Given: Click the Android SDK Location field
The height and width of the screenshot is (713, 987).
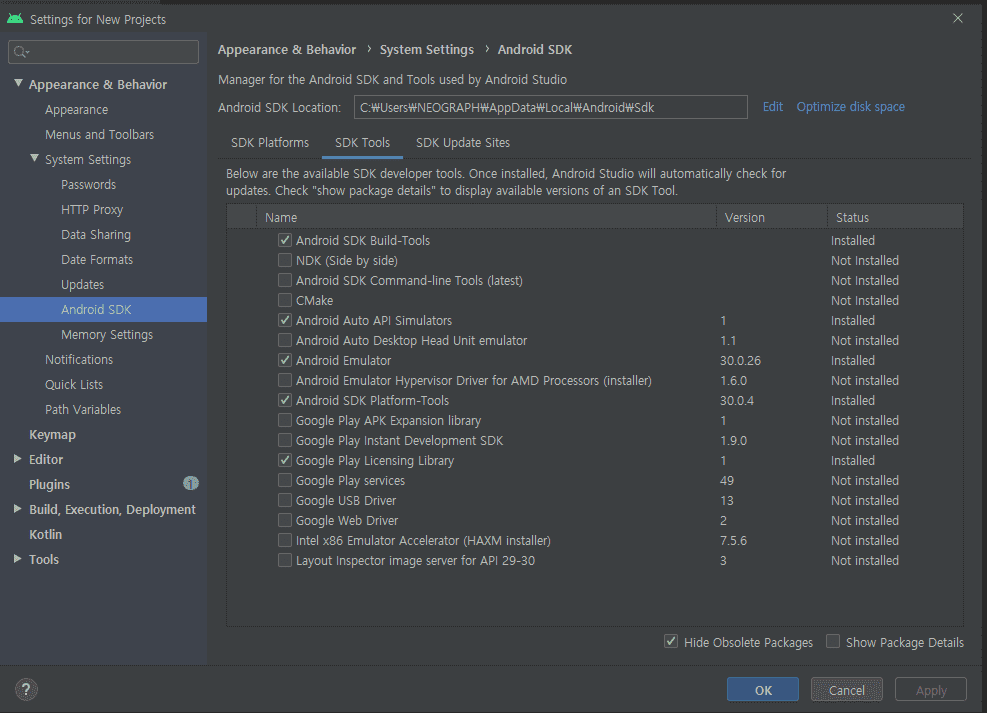Looking at the screenshot, I should (551, 107).
